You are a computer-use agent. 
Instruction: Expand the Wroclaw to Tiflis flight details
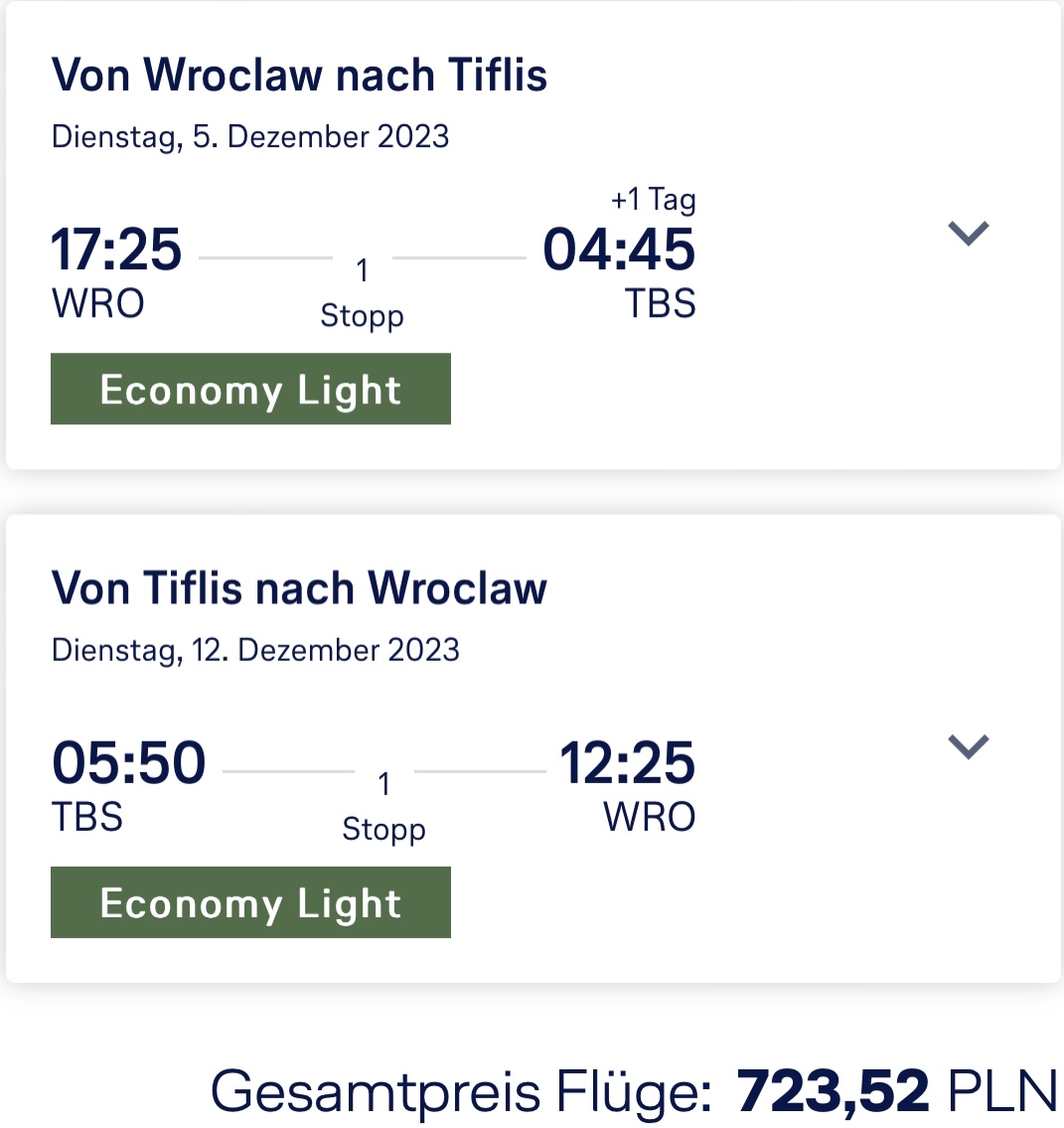pyautogui.click(x=969, y=234)
